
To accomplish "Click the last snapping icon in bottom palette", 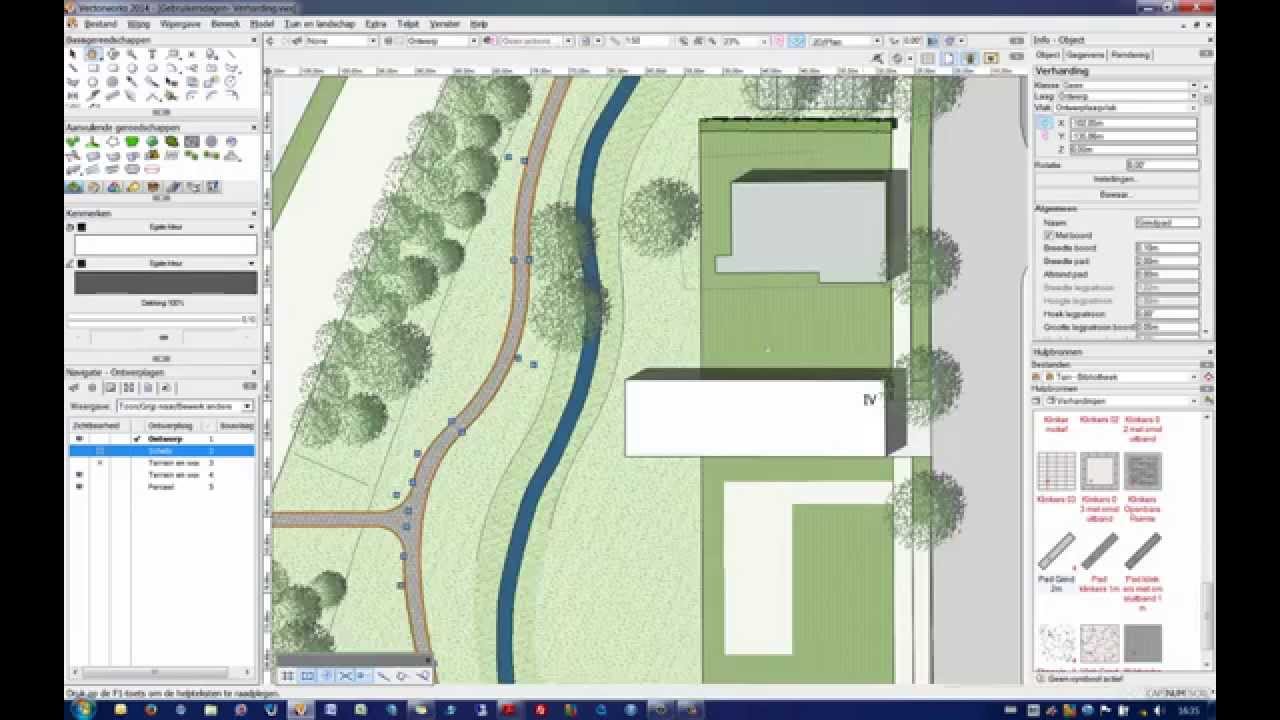I will click(422, 676).
